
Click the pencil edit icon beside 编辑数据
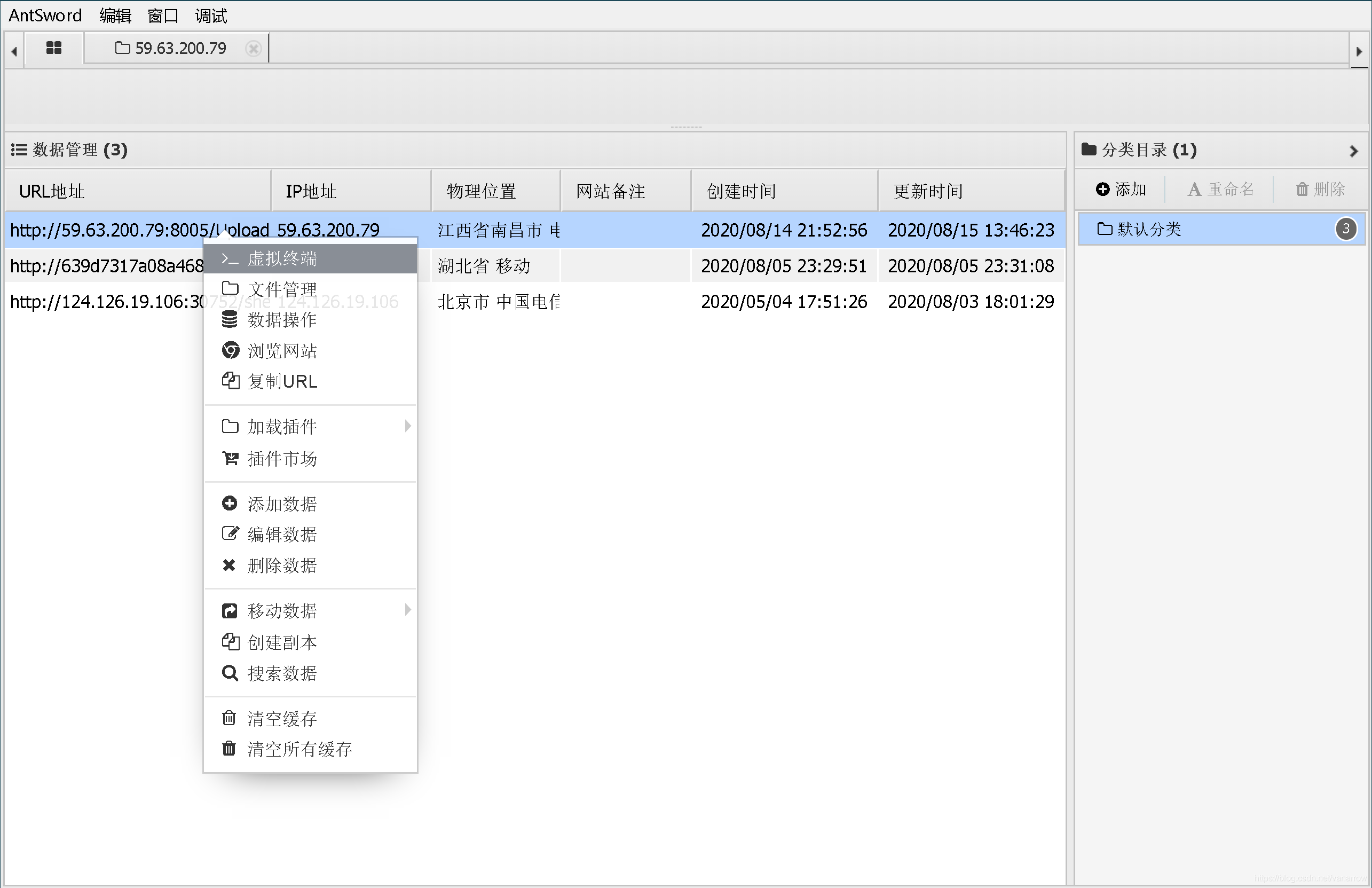[230, 533]
